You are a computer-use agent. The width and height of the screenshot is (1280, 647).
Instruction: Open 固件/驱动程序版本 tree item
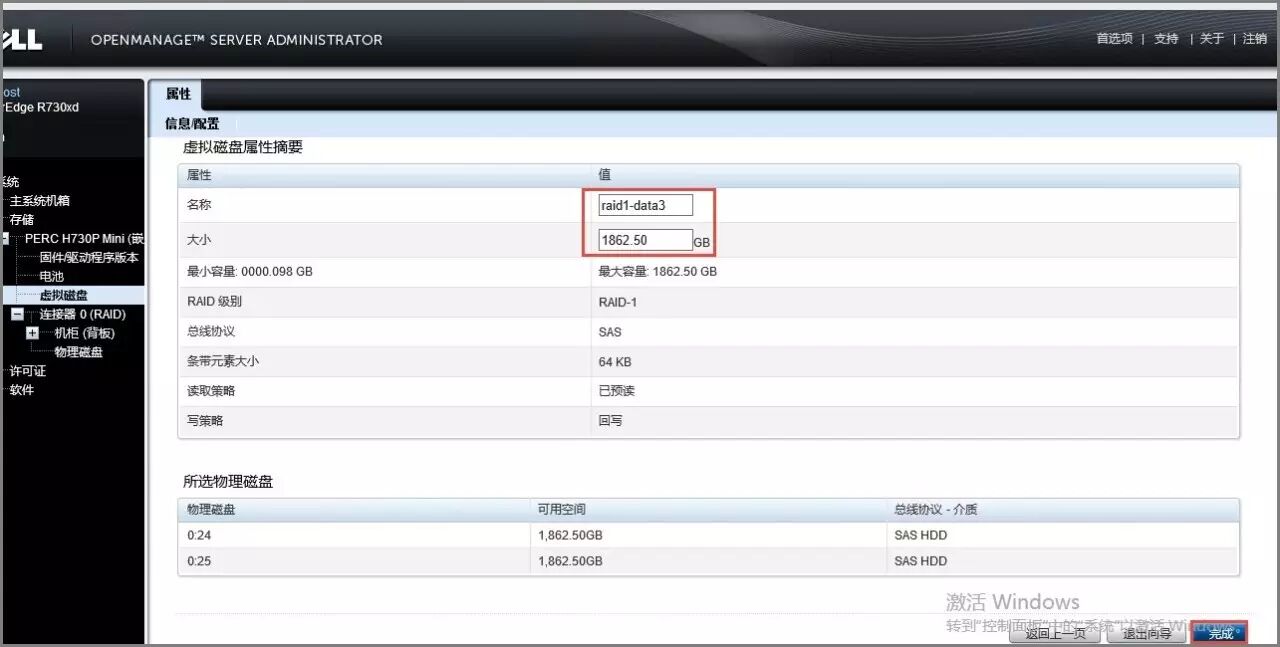89,258
